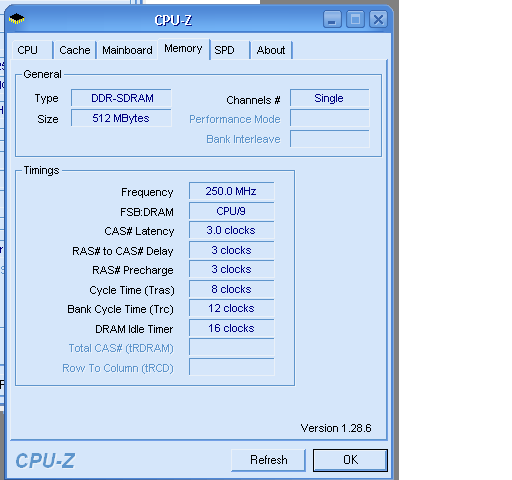
Task: Open the Cache tab
Action: tap(75, 50)
